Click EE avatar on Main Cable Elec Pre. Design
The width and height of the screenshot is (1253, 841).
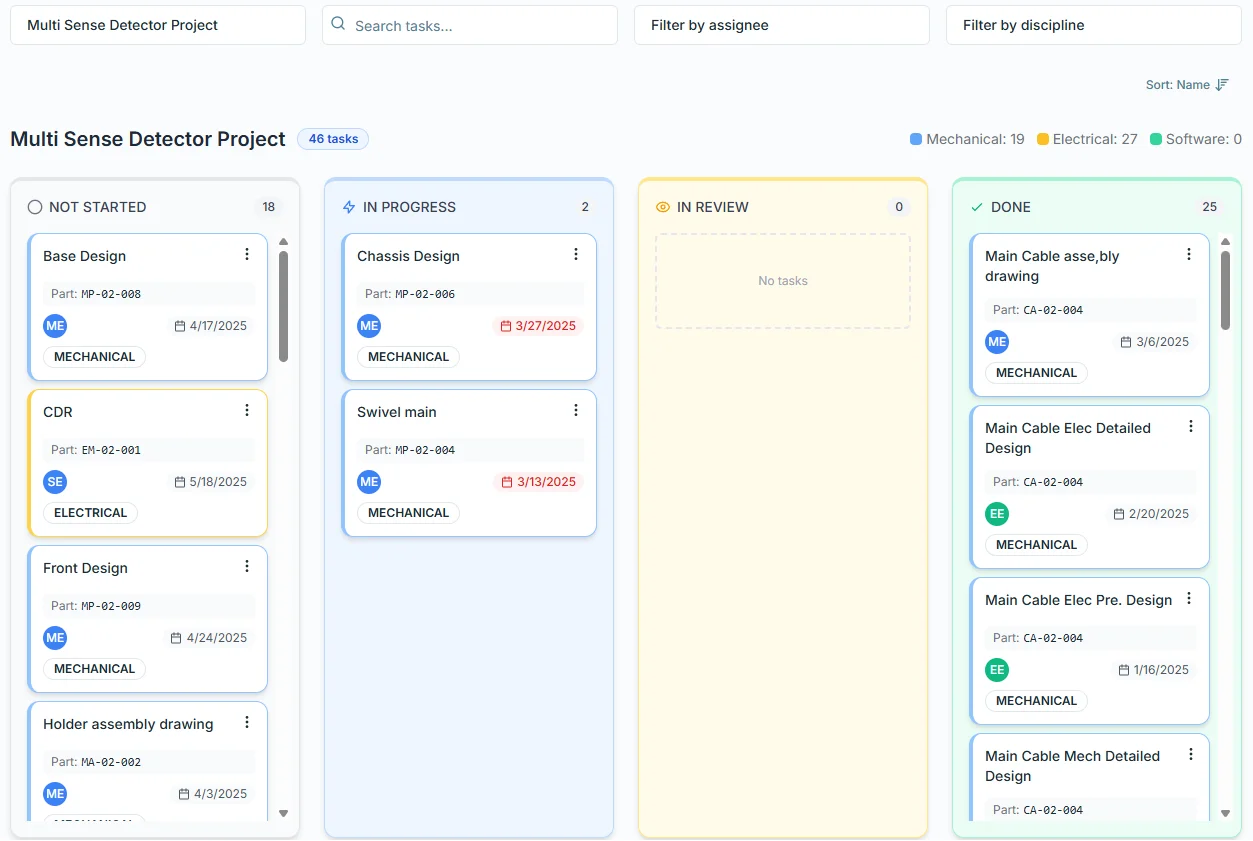[997, 670]
